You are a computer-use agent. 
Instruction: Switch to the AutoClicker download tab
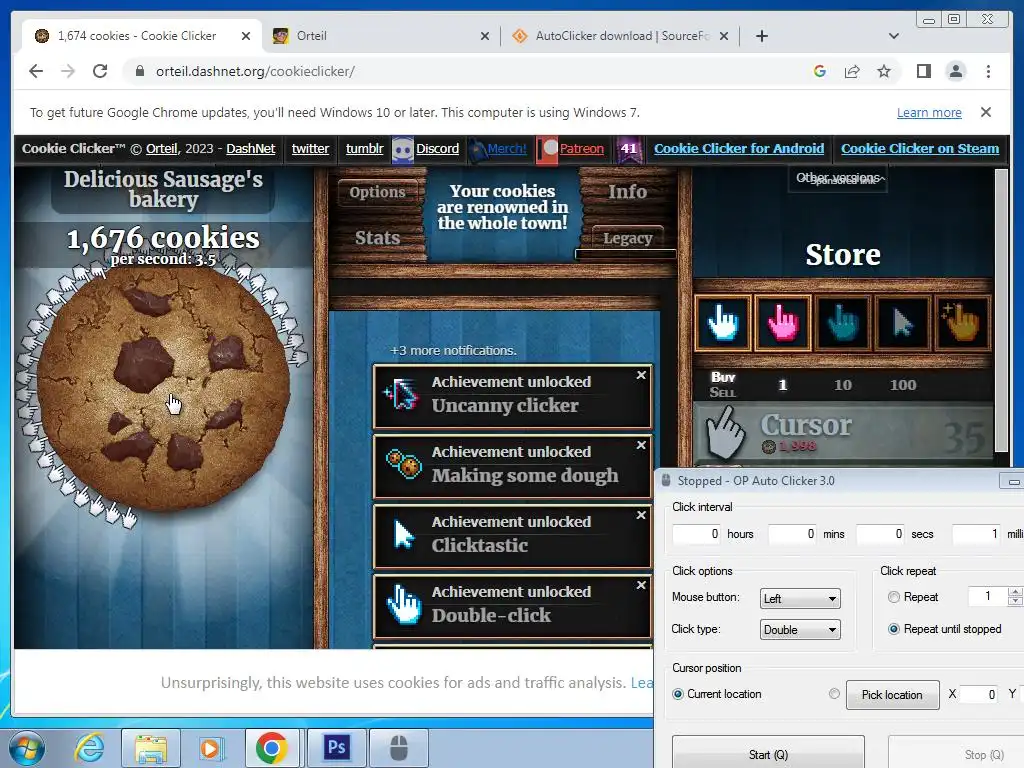click(x=620, y=36)
